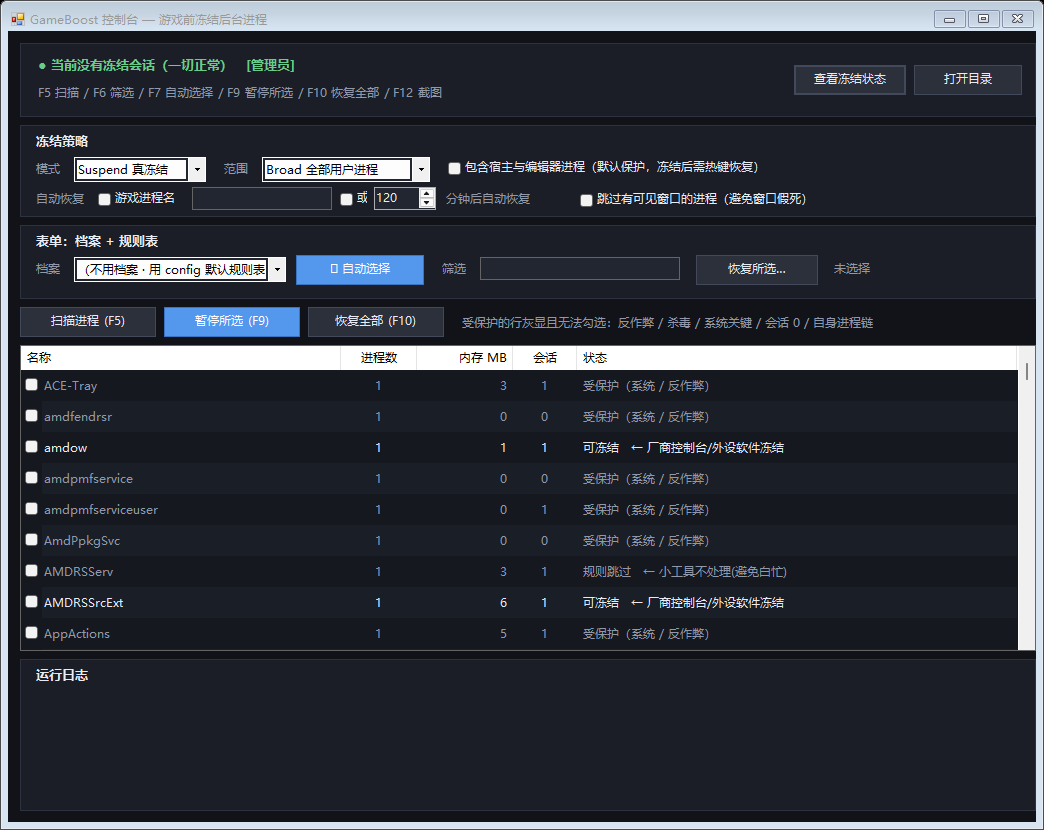Viewport: 1044px width, 830px height.
Task: Sort by 状态 column header
Action: click(x=796, y=358)
